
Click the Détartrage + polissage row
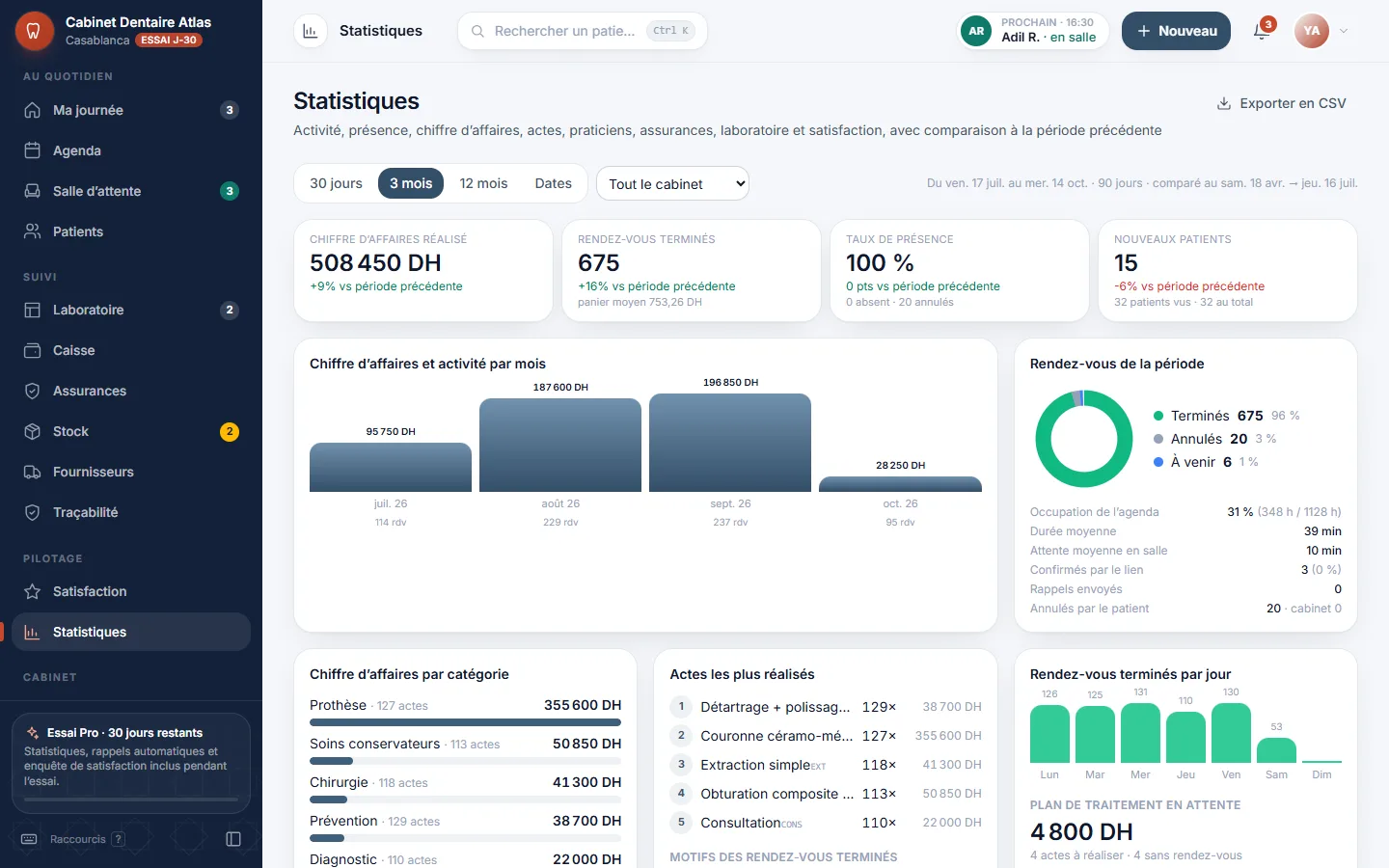pos(826,707)
